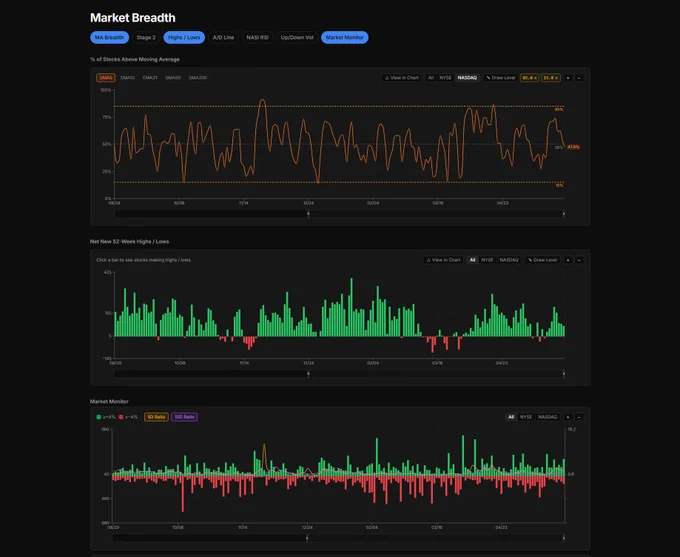
Task: Click the 'Market Breadth' page title
Action: coord(133,18)
